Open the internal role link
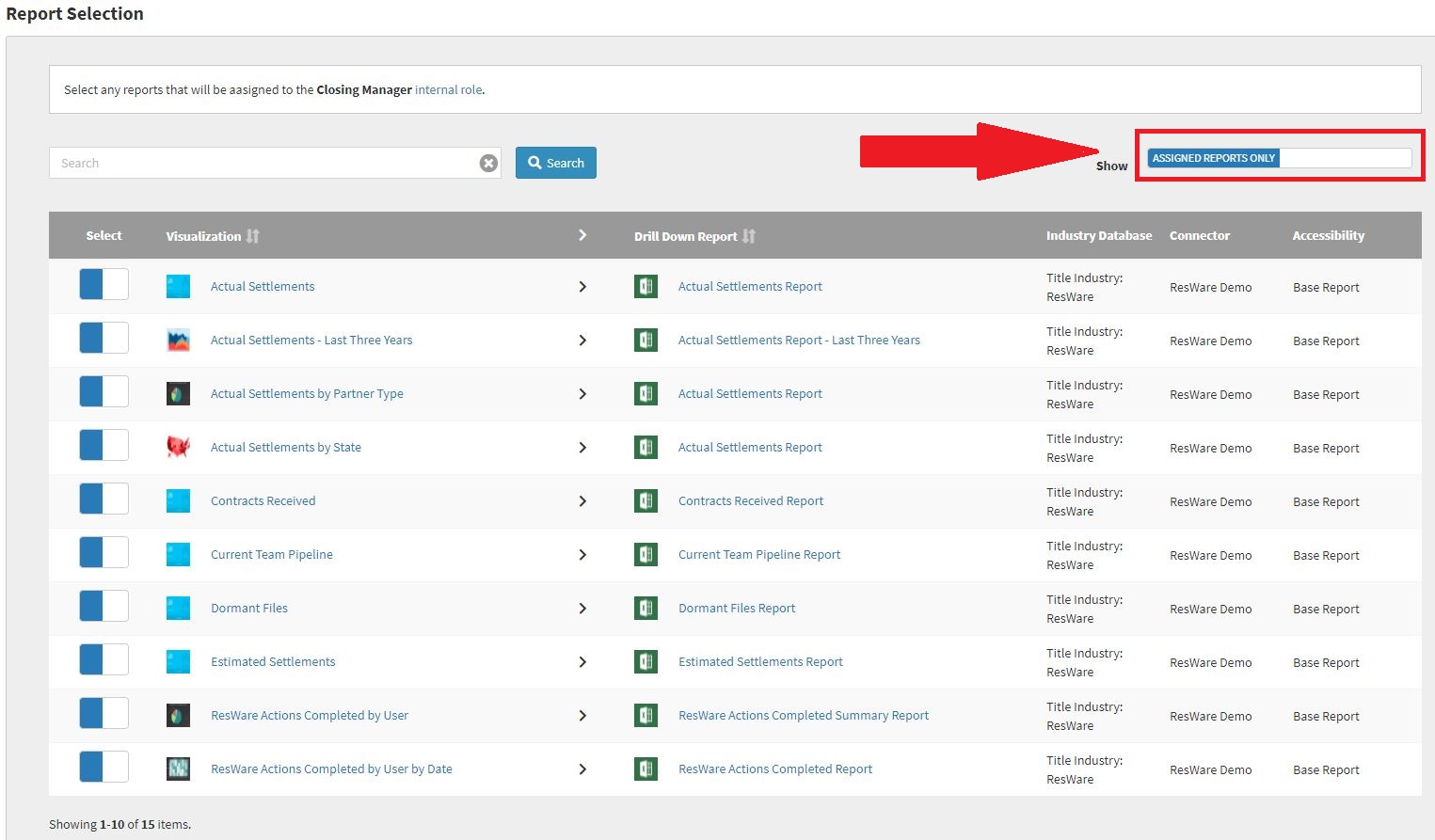This screenshot has width=1435, height=840. 448,90
